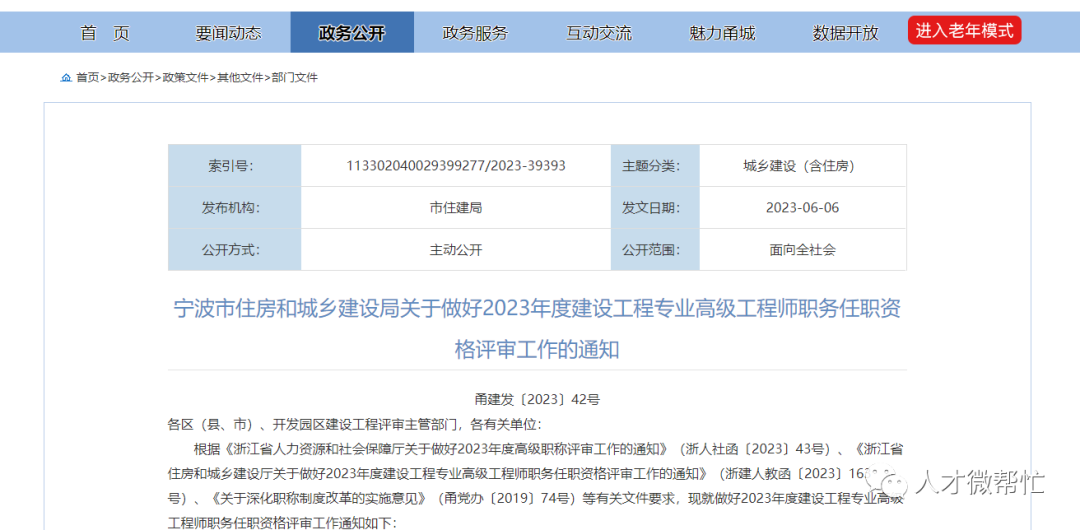Image resolution: width=1080 pixels, height=530 pixels.
Task: Select the 面向全社会 value cell
Action: coord(803,249)
